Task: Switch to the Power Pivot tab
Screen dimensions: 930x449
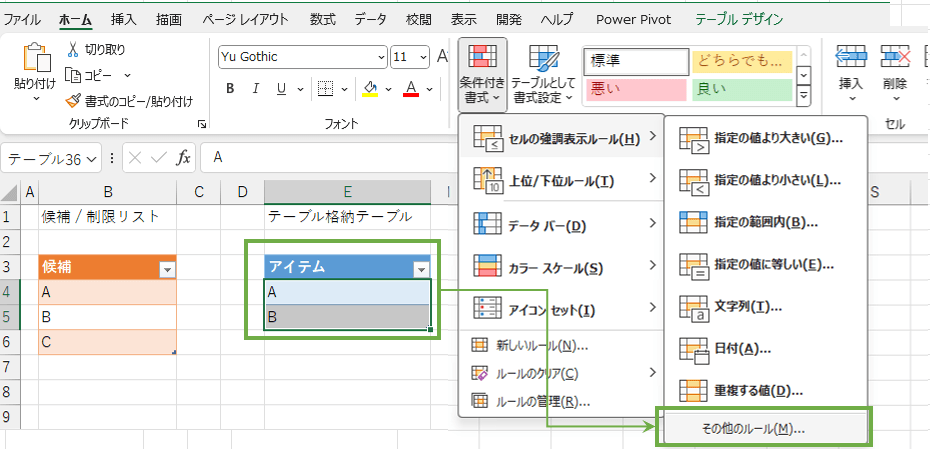Action: [633, 20]
